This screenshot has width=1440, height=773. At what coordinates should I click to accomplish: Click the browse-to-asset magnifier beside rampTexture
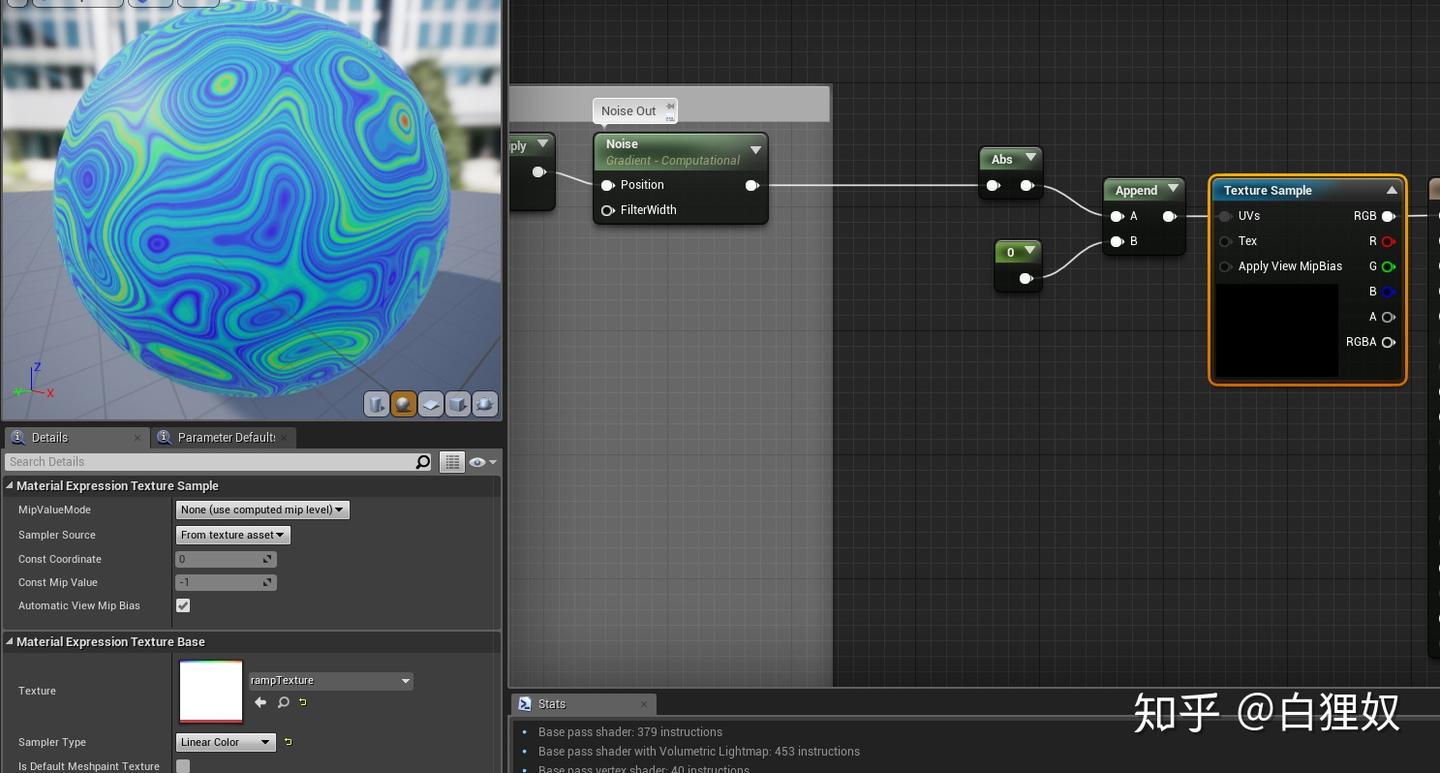283,702
